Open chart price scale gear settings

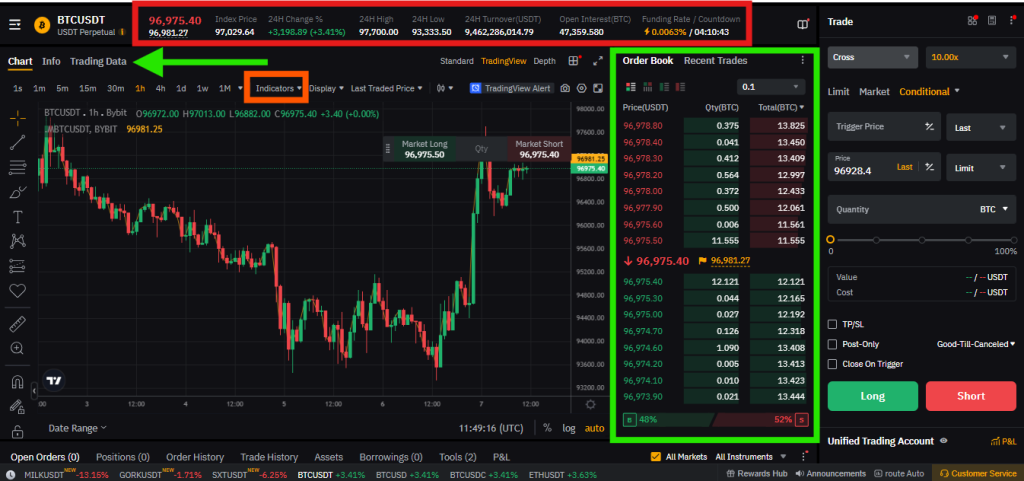590,405
